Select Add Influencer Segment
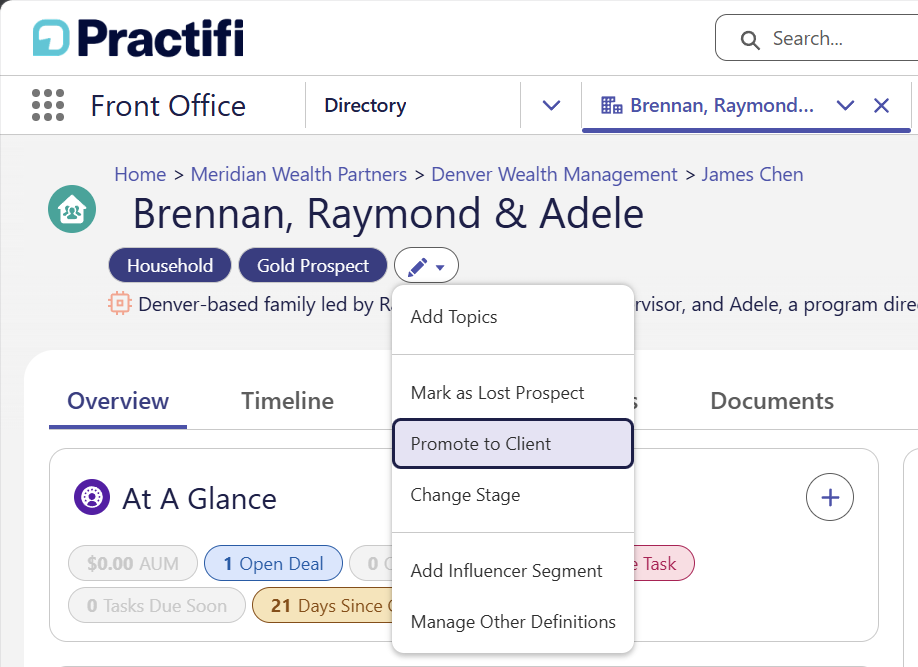This screenshot has height=667, width=918. click(513, 571)
